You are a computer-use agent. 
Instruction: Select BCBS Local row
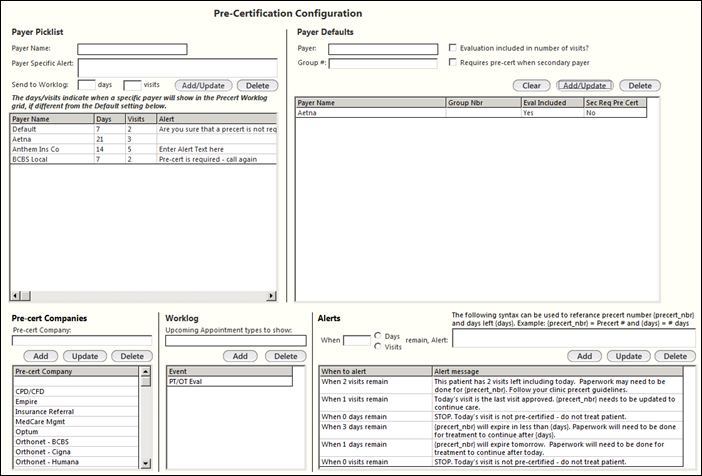pyautogui.click(x=144, y=159)
